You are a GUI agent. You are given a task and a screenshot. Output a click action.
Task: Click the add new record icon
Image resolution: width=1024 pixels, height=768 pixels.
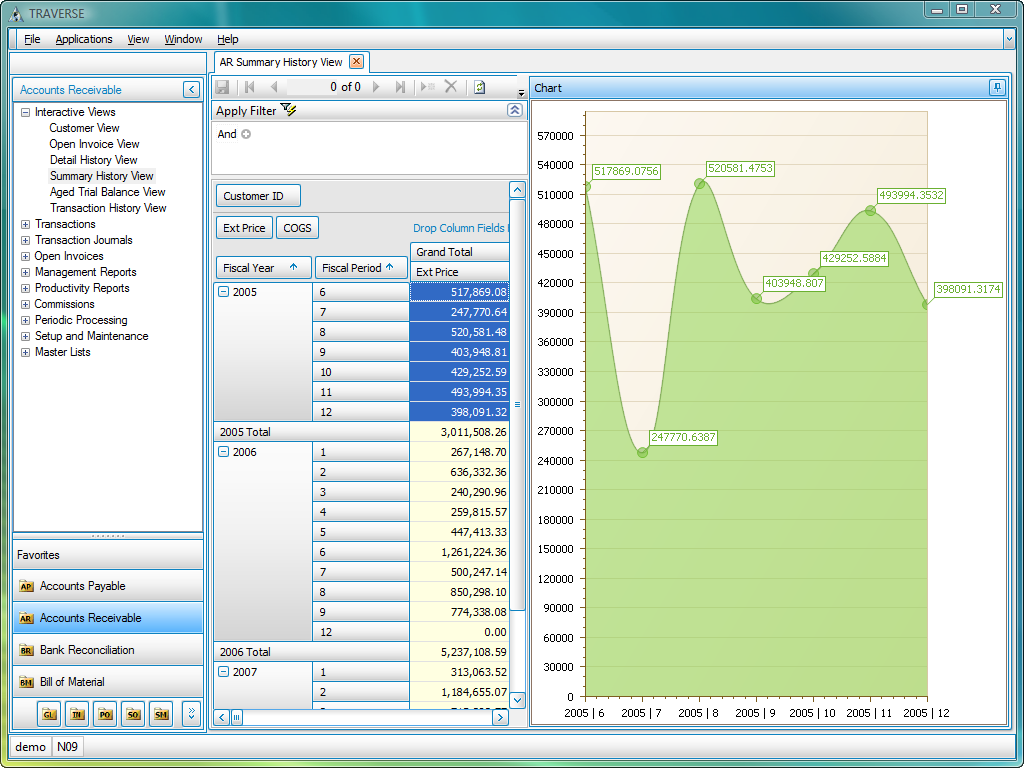(x=428, y=87)
